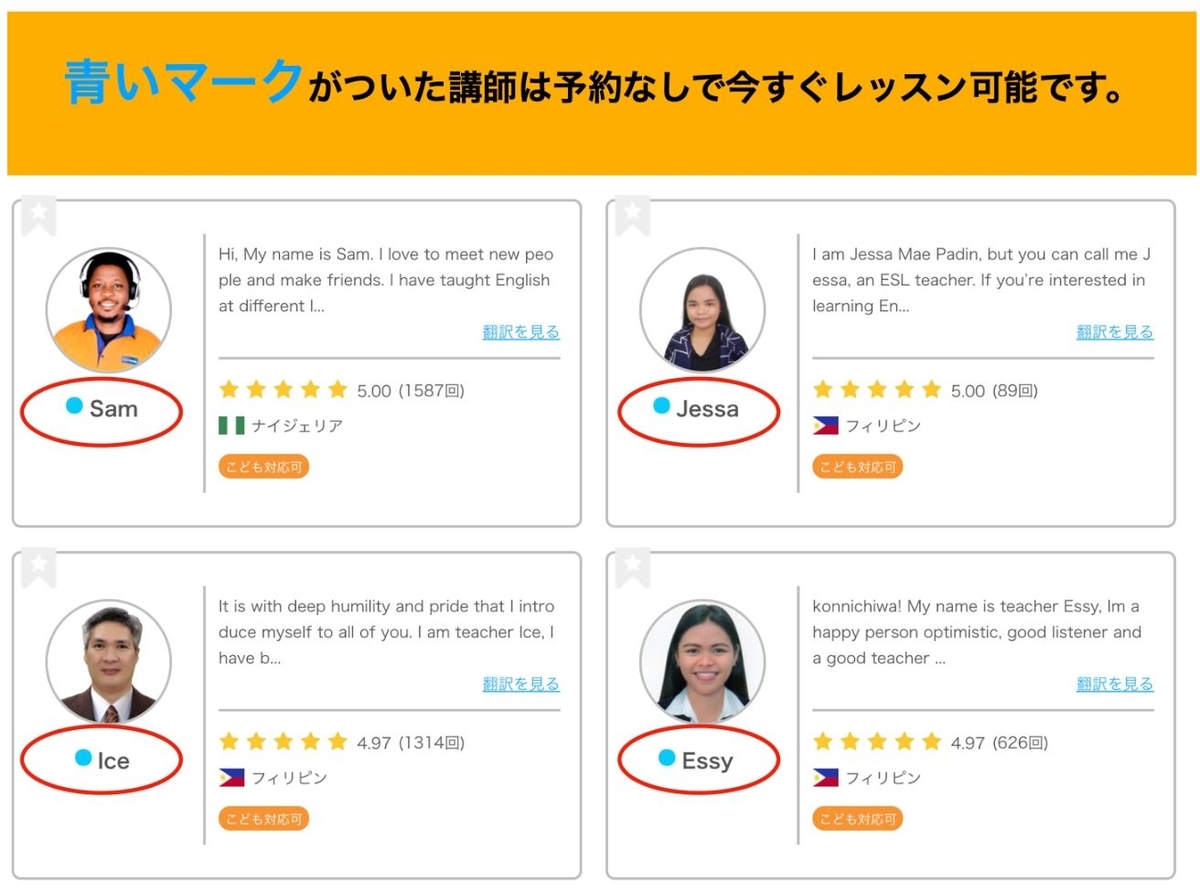Click the こども対応可 badge on Jessa's card
The width and height of the screenshot is (1200, 894).
coord(856,466)
